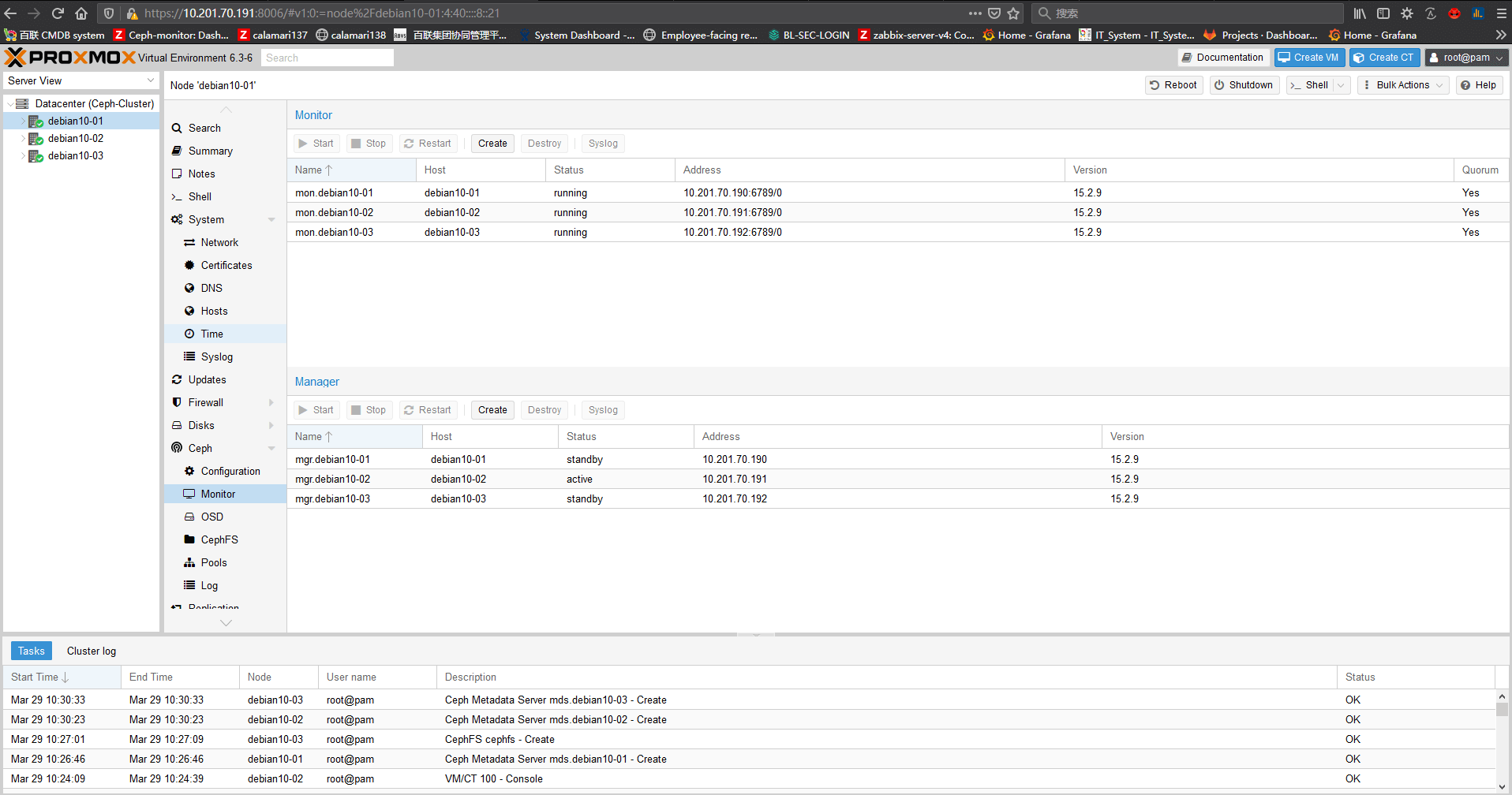Select the Certificates menu item
Screen dimensions: 1512x795
click(x=226, y=265)
